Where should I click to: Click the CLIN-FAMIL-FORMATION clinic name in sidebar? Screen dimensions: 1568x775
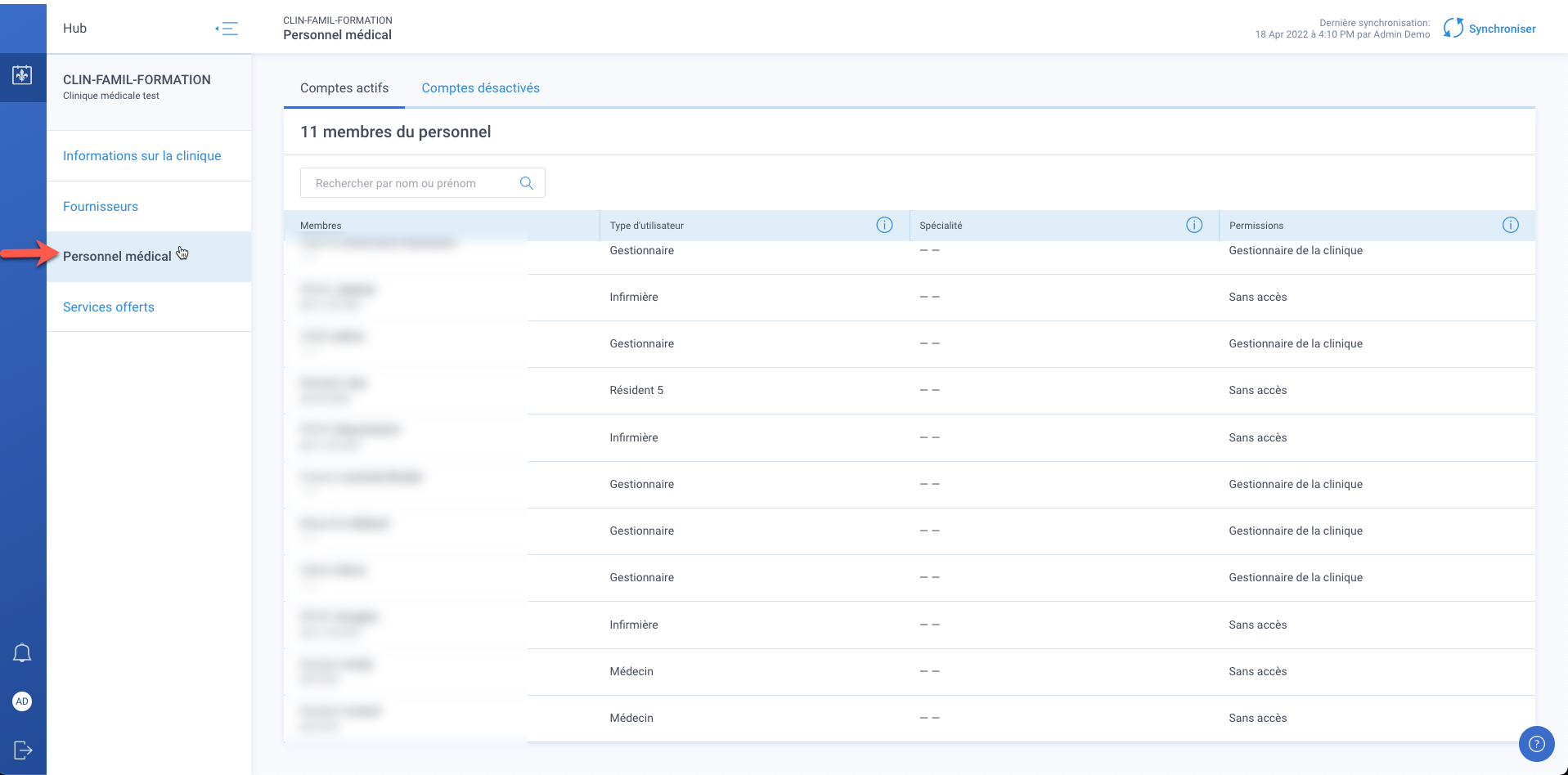pos(137,80)
